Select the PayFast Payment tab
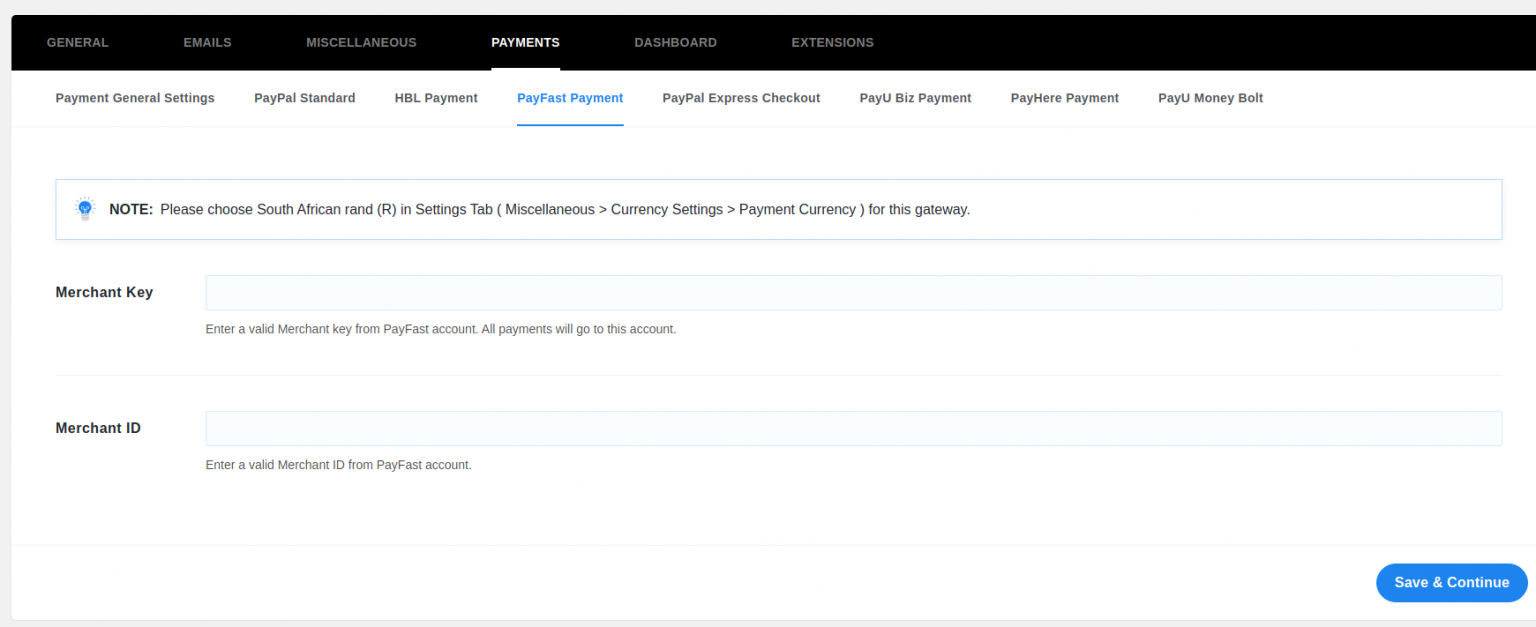The image size is (1536, 627). [570, 97]
